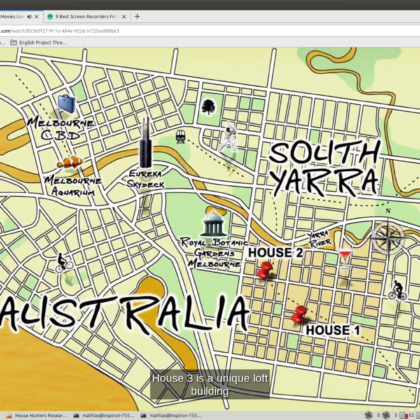
Task: Open a new browser tab
Action: [x=137, y=16]
